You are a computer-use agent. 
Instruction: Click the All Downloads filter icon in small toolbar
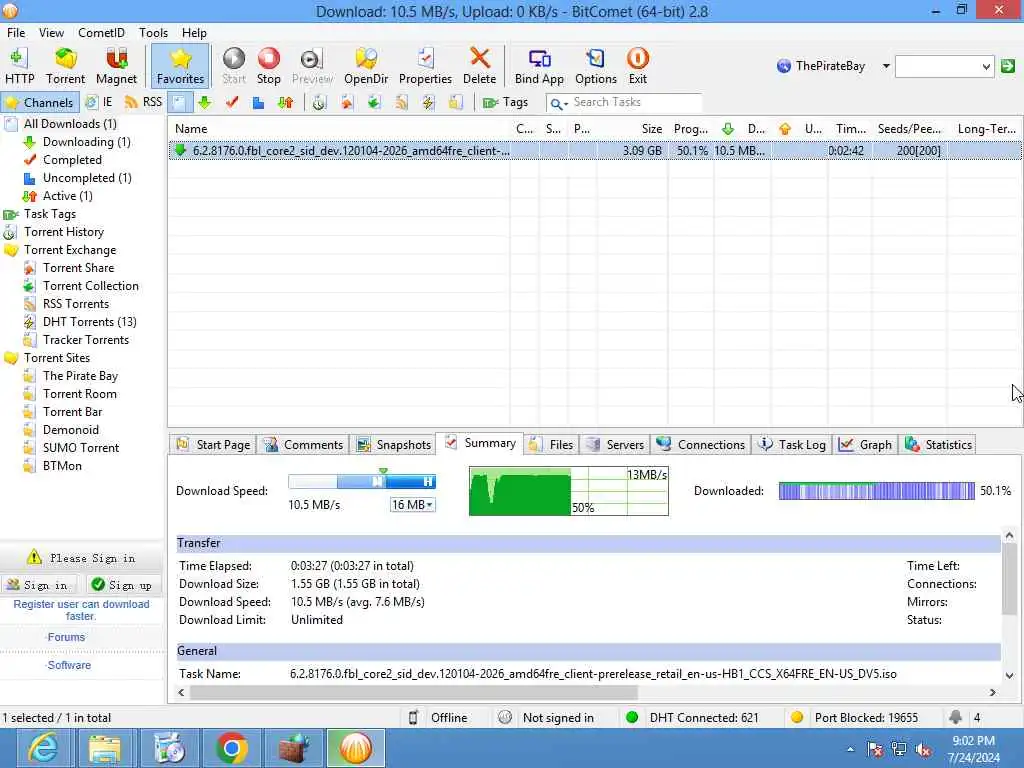pyautogui.click(x=179, y=103)
